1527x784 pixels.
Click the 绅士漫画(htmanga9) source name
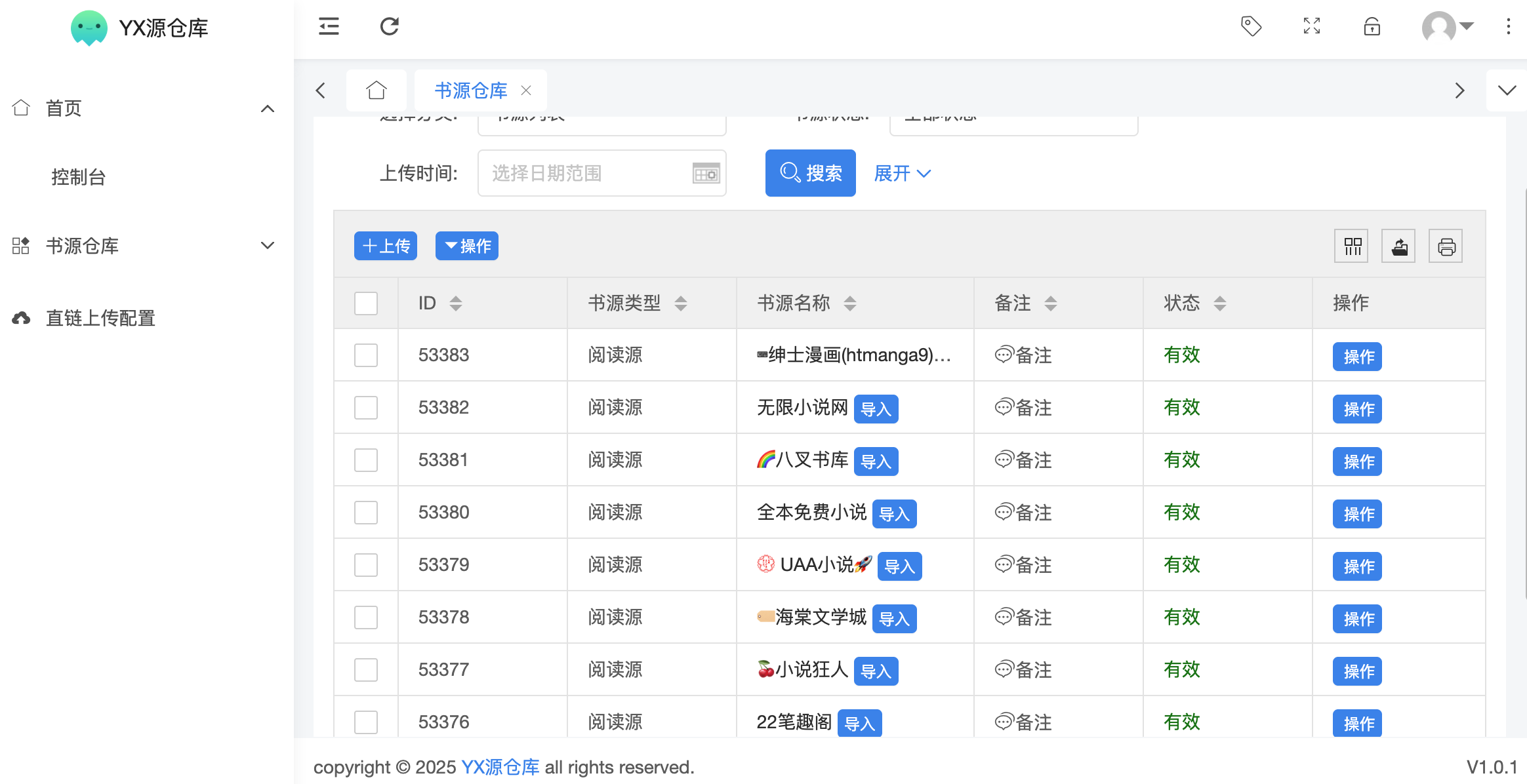pyautogui.click(x=854, y=355)
